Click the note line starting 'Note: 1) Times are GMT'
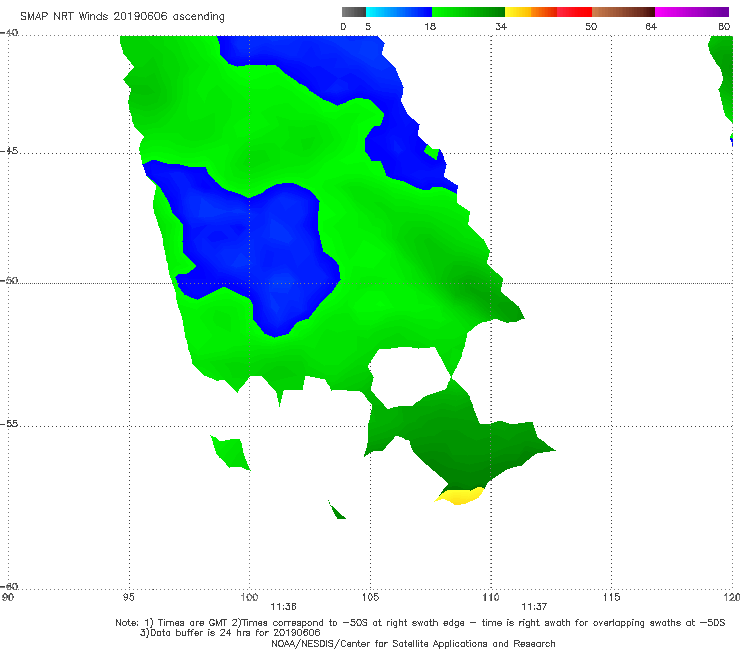 point(420,623)
